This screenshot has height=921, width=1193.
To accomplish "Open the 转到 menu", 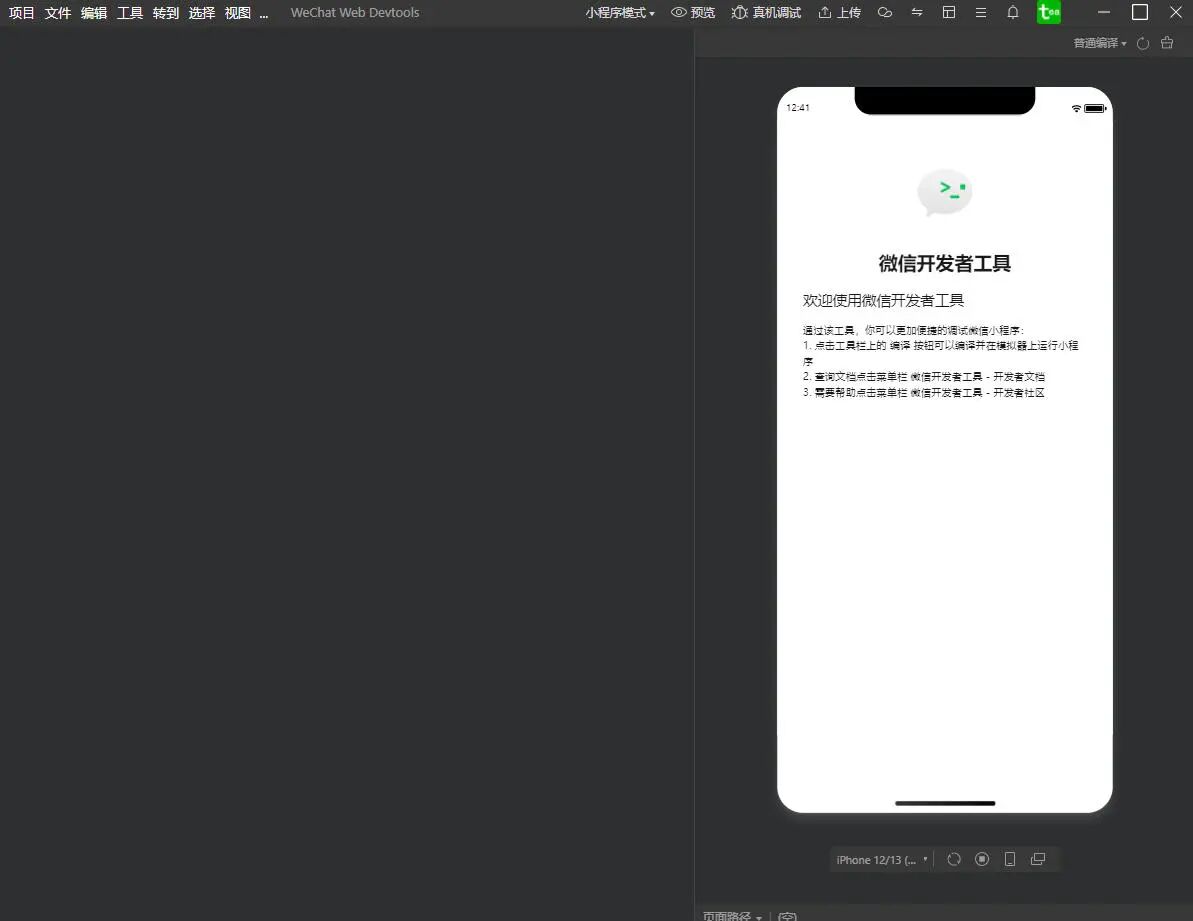I will click(x=166, y=13).
